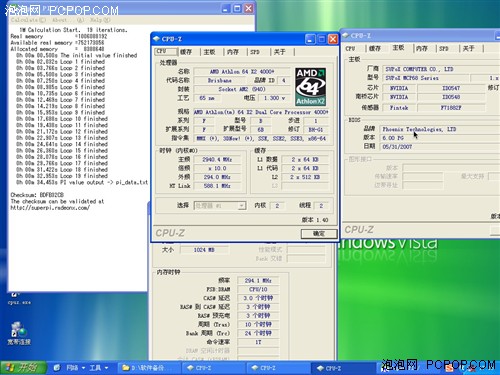Switch to SPD tab in right CPU-Z window
The width and height of the screenshot is (500, 375).
click(x=444, y=48)
